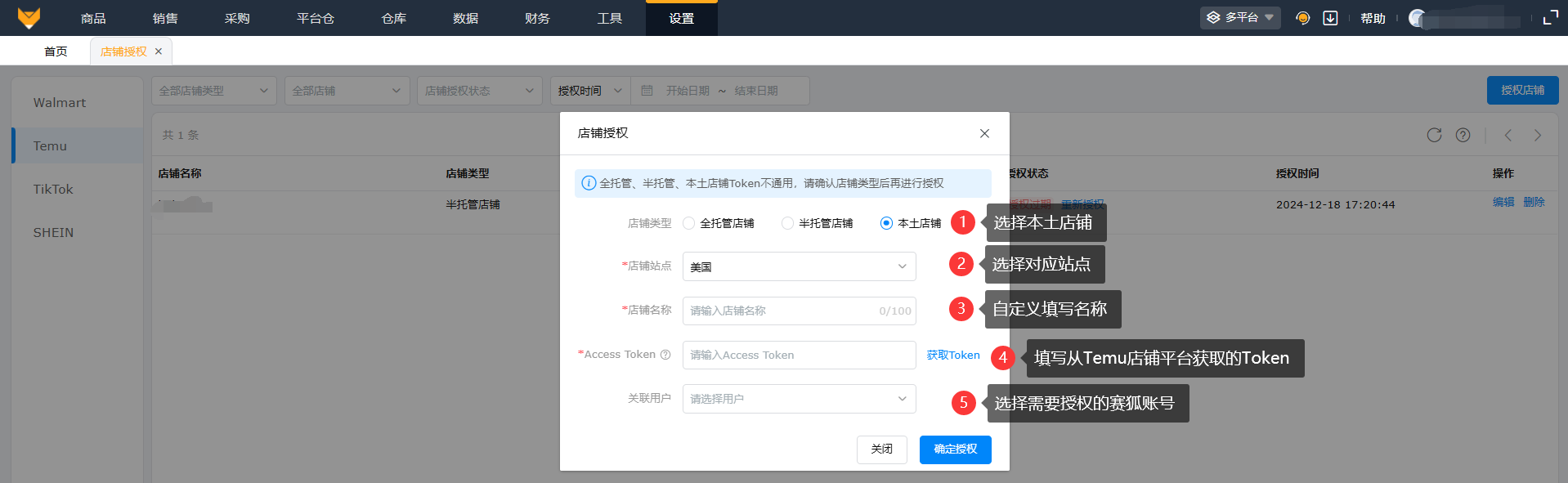The width and height of the screenshot is (1568, 483).
Task: Click the 店铺类型 column header
Action: click(x=468, y=173)
